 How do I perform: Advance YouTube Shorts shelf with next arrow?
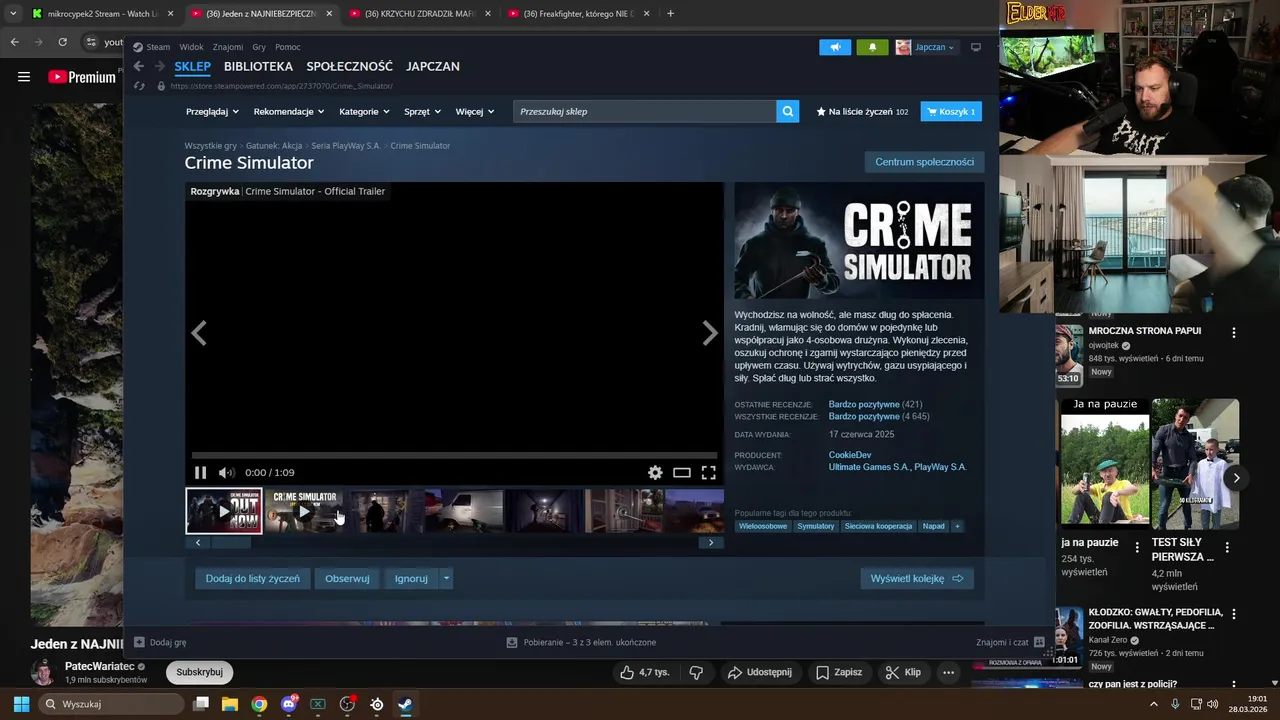[x=1236, y=478]
